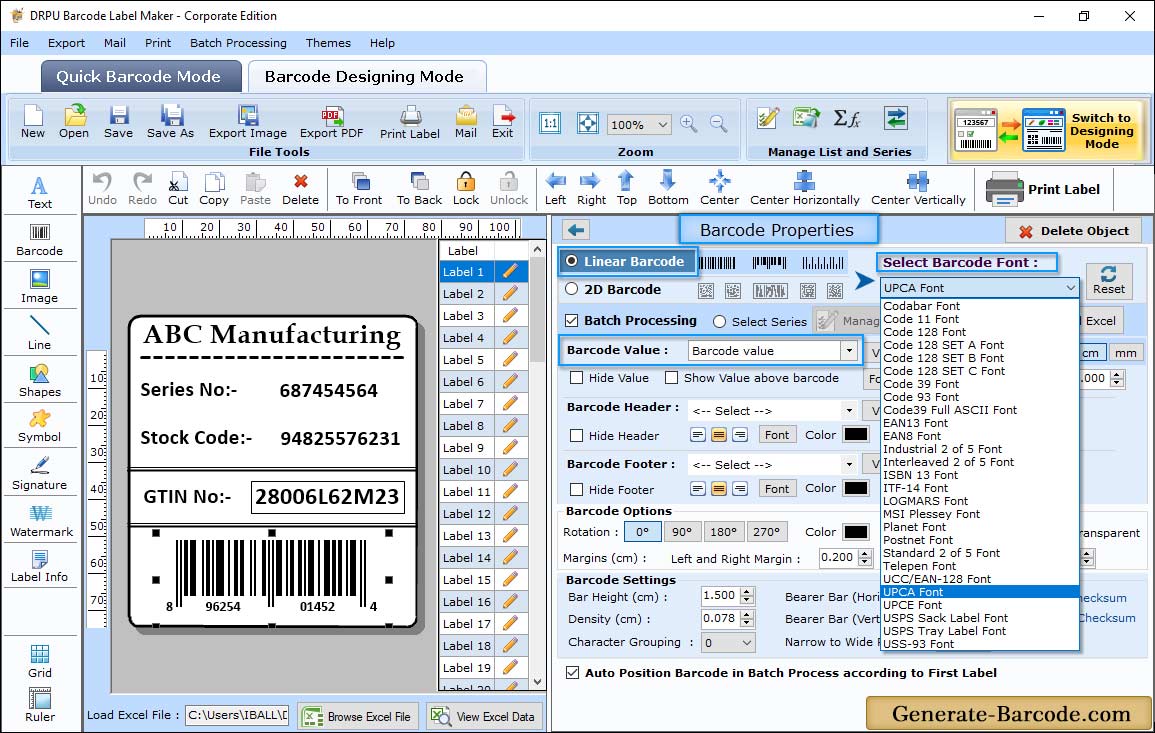This screenshot has width=1155, height=733.
Task: Click Open file icon
Action: 74,122
